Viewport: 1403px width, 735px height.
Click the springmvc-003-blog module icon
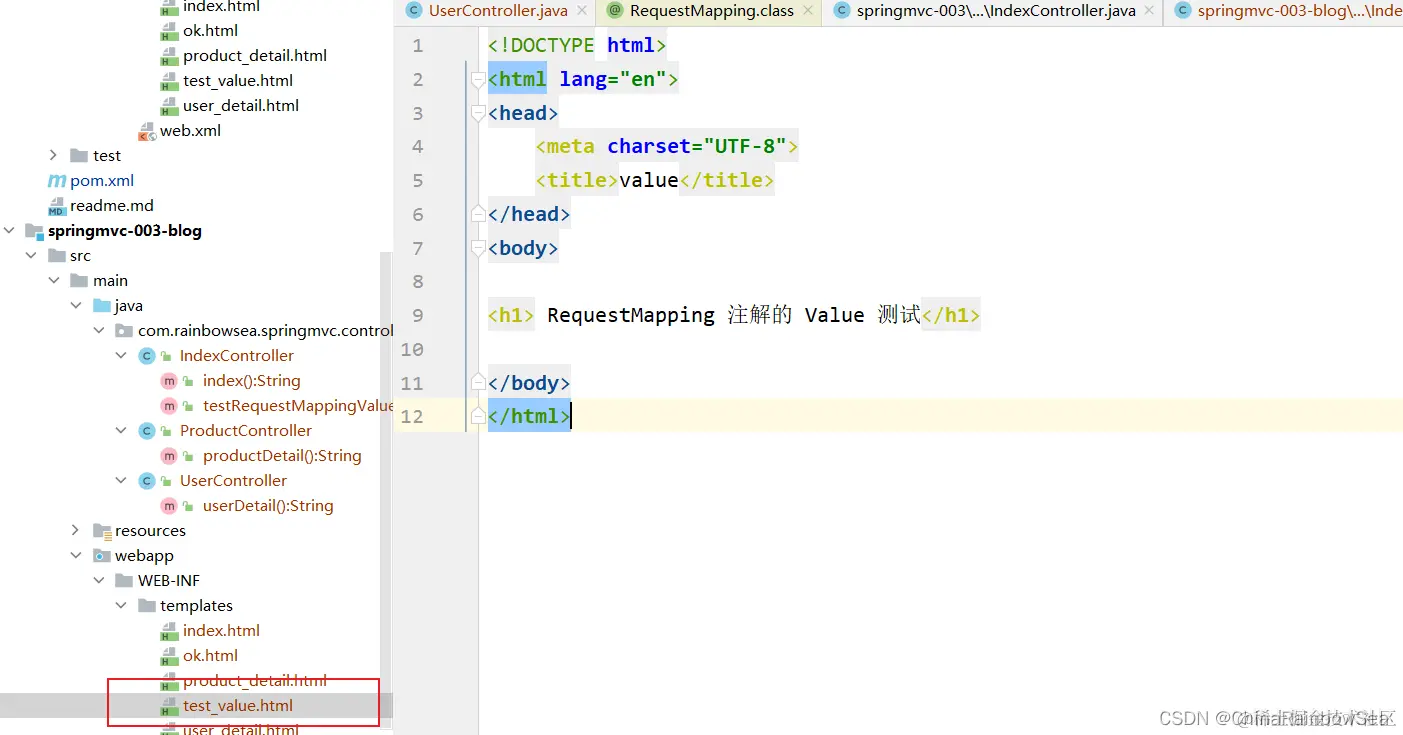coord(34,231)
